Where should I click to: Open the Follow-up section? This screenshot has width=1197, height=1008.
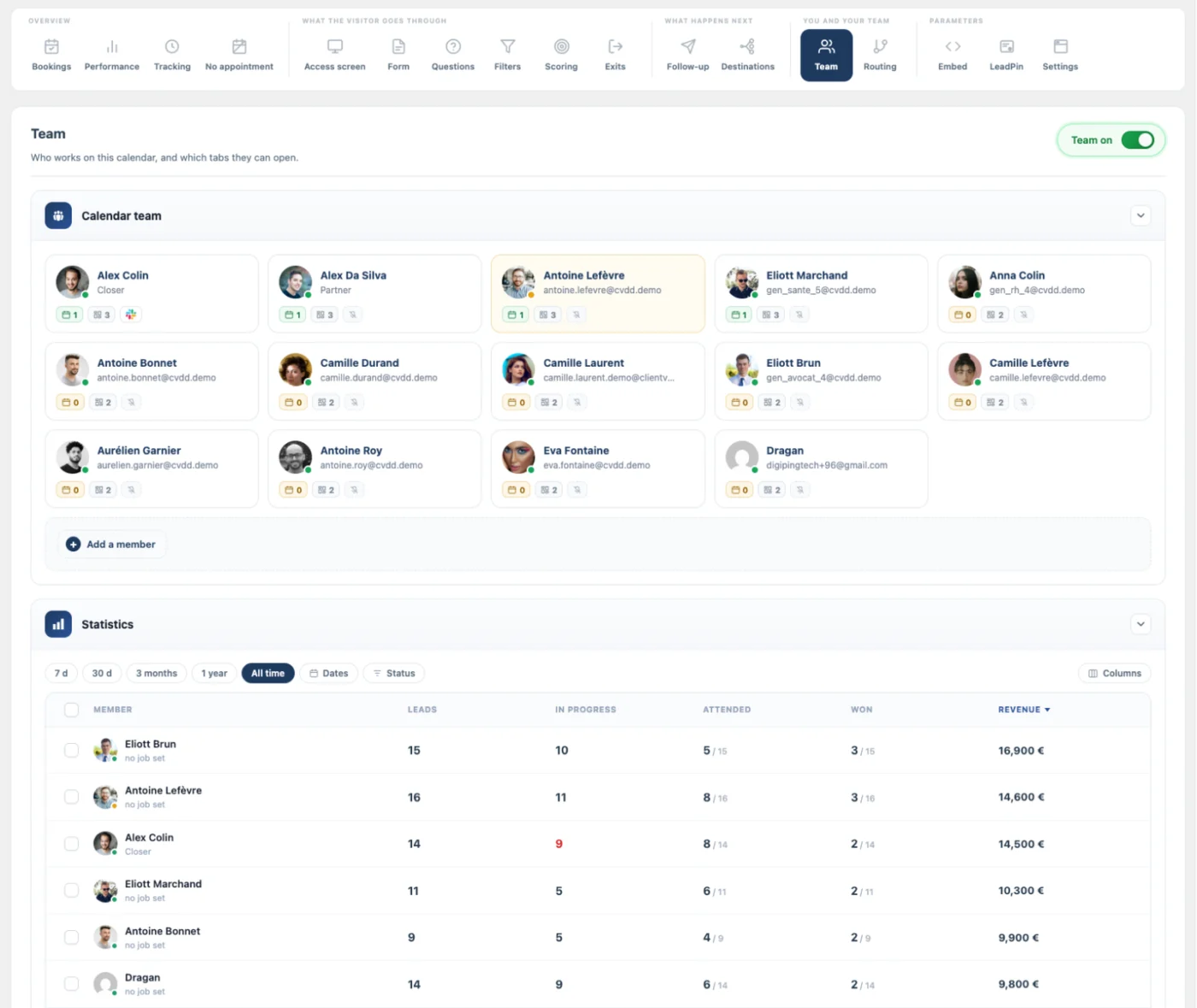tap(688, 55)
